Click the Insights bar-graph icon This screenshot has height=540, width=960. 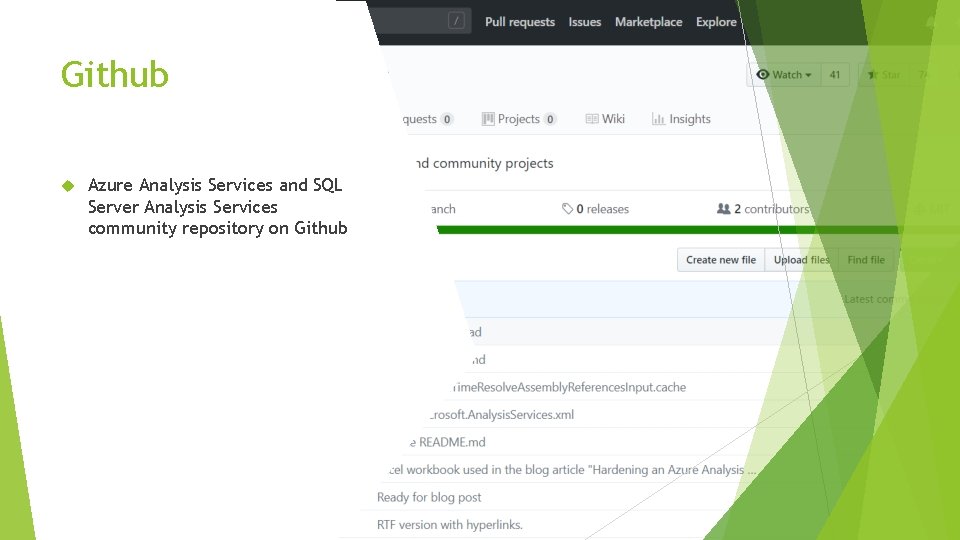[x=658, y=119]
